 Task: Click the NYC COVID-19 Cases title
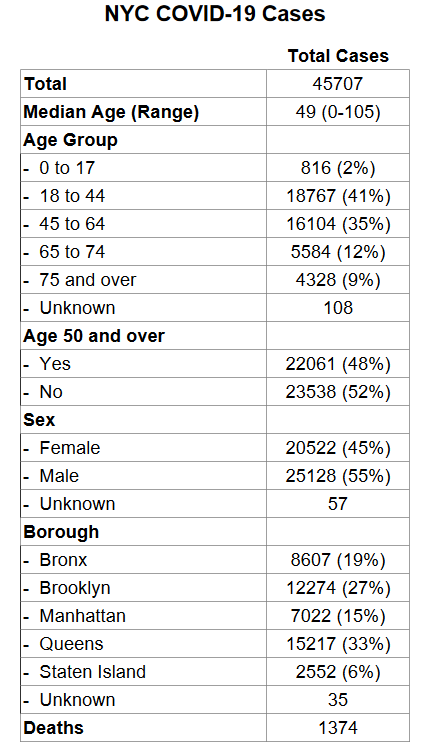point(215,14)
